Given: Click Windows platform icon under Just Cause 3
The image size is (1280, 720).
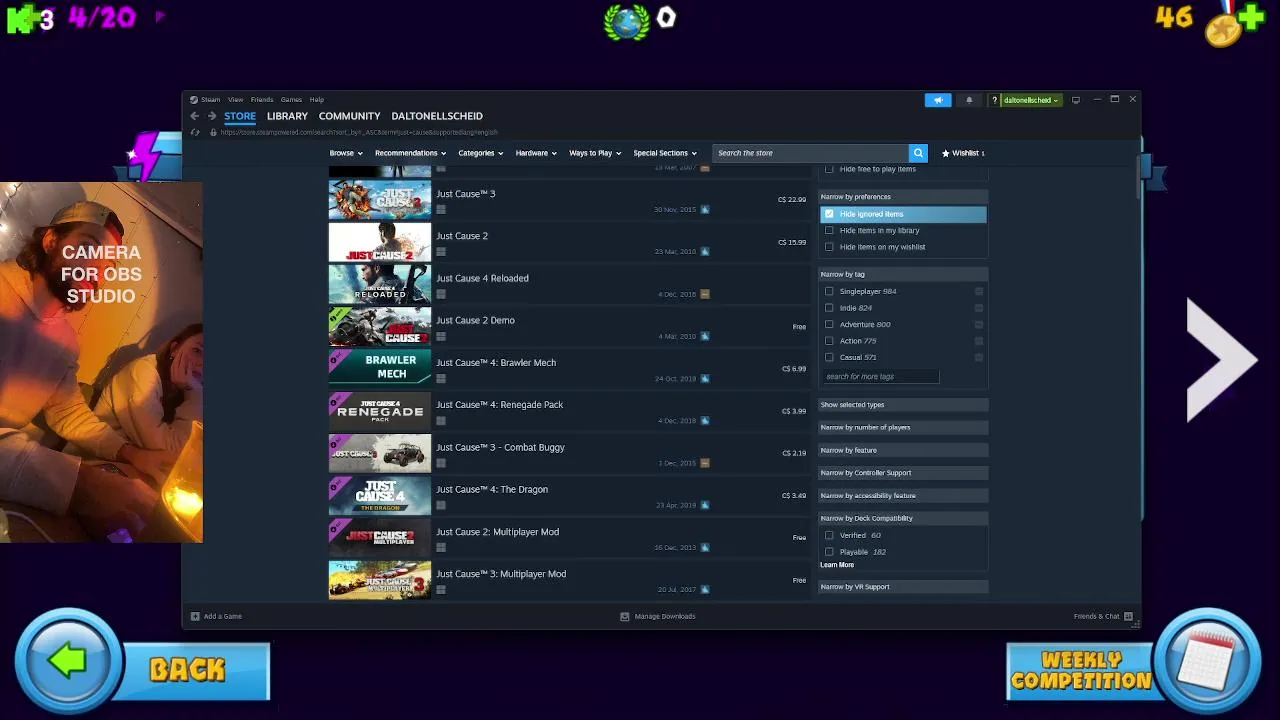Looking at the screenshot, I should tap(441, 209).
